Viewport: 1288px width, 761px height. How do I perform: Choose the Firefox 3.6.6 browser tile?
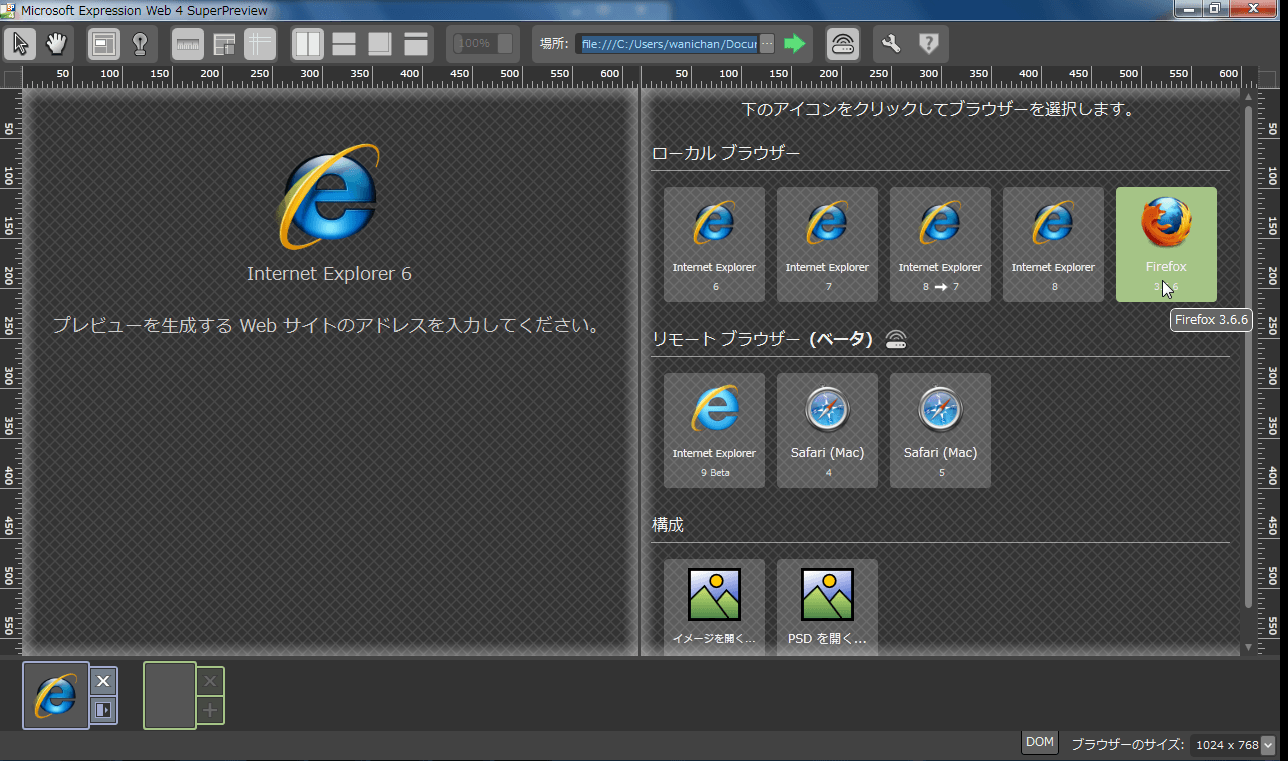[x=1166, y=244]
